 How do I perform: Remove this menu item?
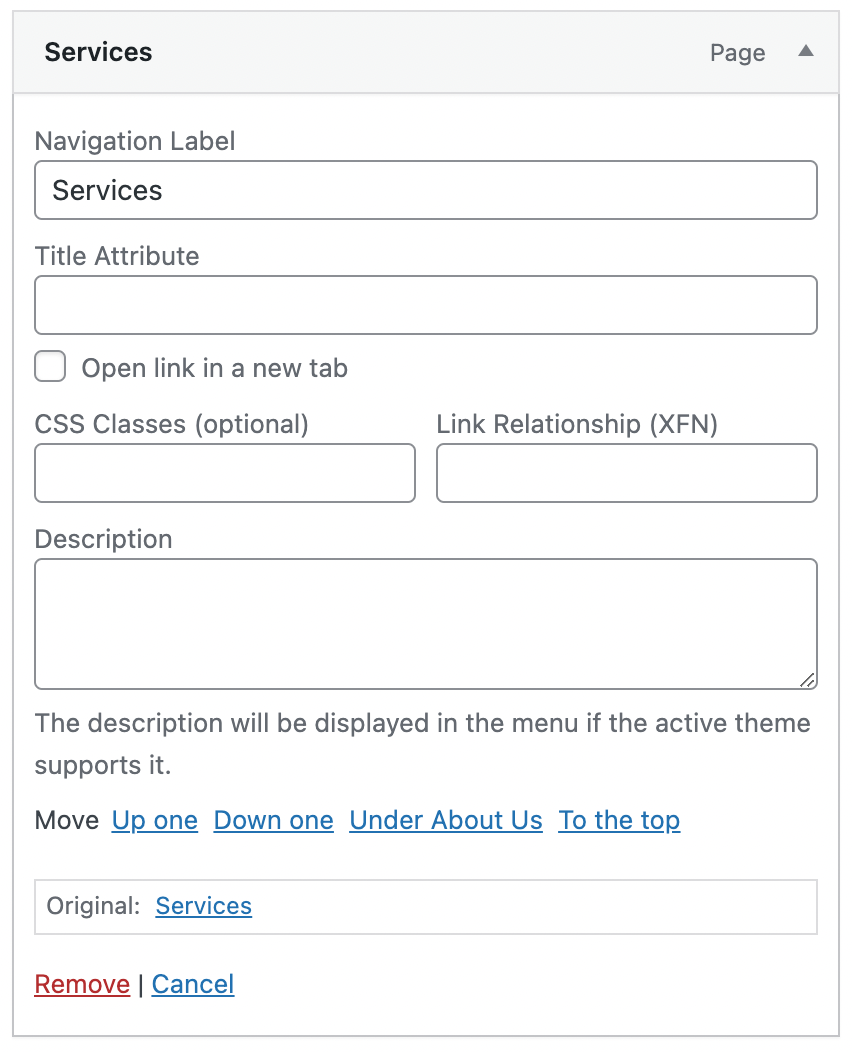(82, 984)
